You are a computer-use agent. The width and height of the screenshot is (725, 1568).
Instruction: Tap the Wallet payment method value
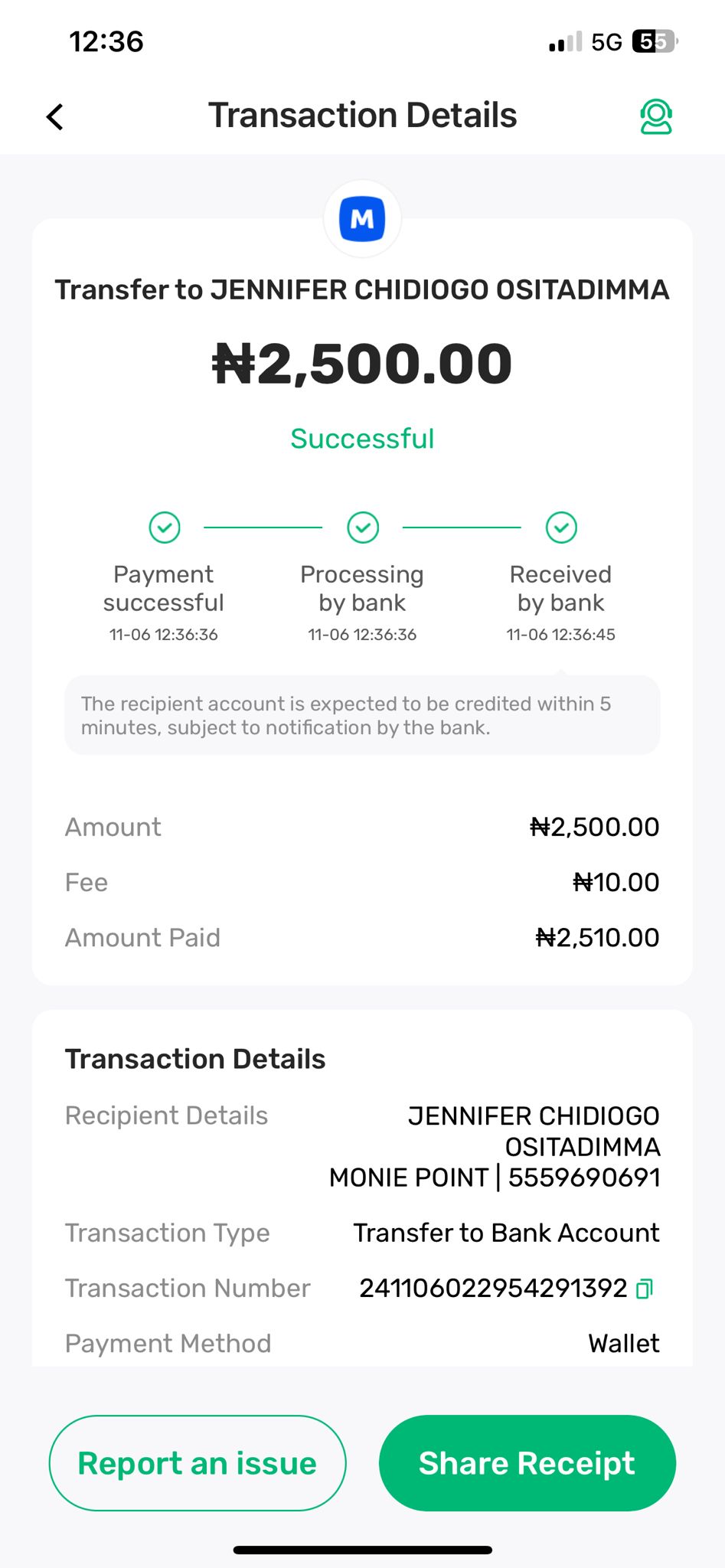623,1344
